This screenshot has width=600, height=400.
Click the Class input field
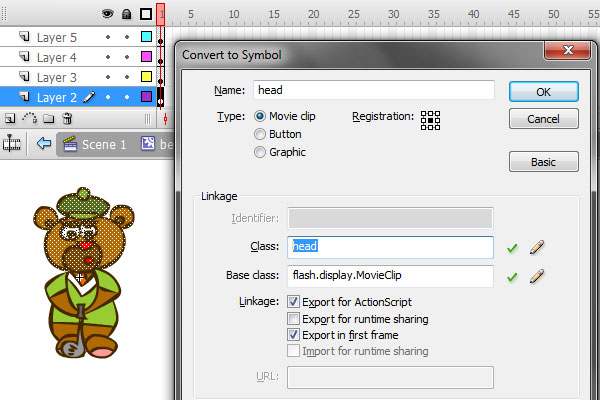pyautogui.click(x=390, y=247)
